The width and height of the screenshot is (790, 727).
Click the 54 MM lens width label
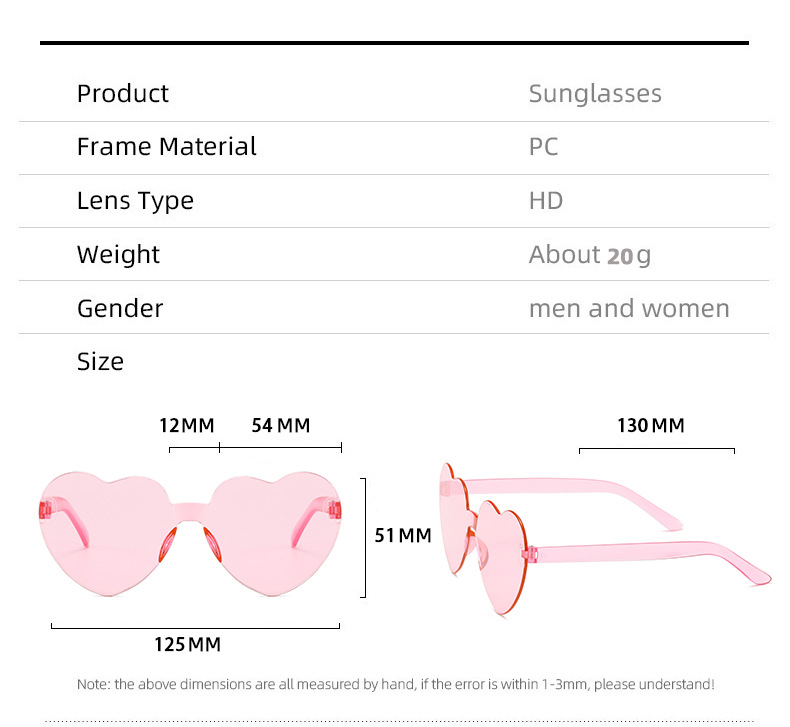tap(281, 426)
